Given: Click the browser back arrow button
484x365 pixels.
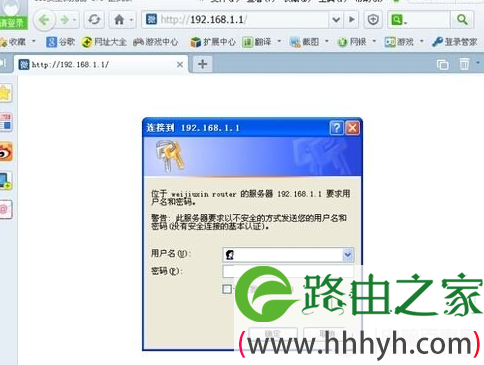Looking at the screenshot, I should [x=44, y=20].
